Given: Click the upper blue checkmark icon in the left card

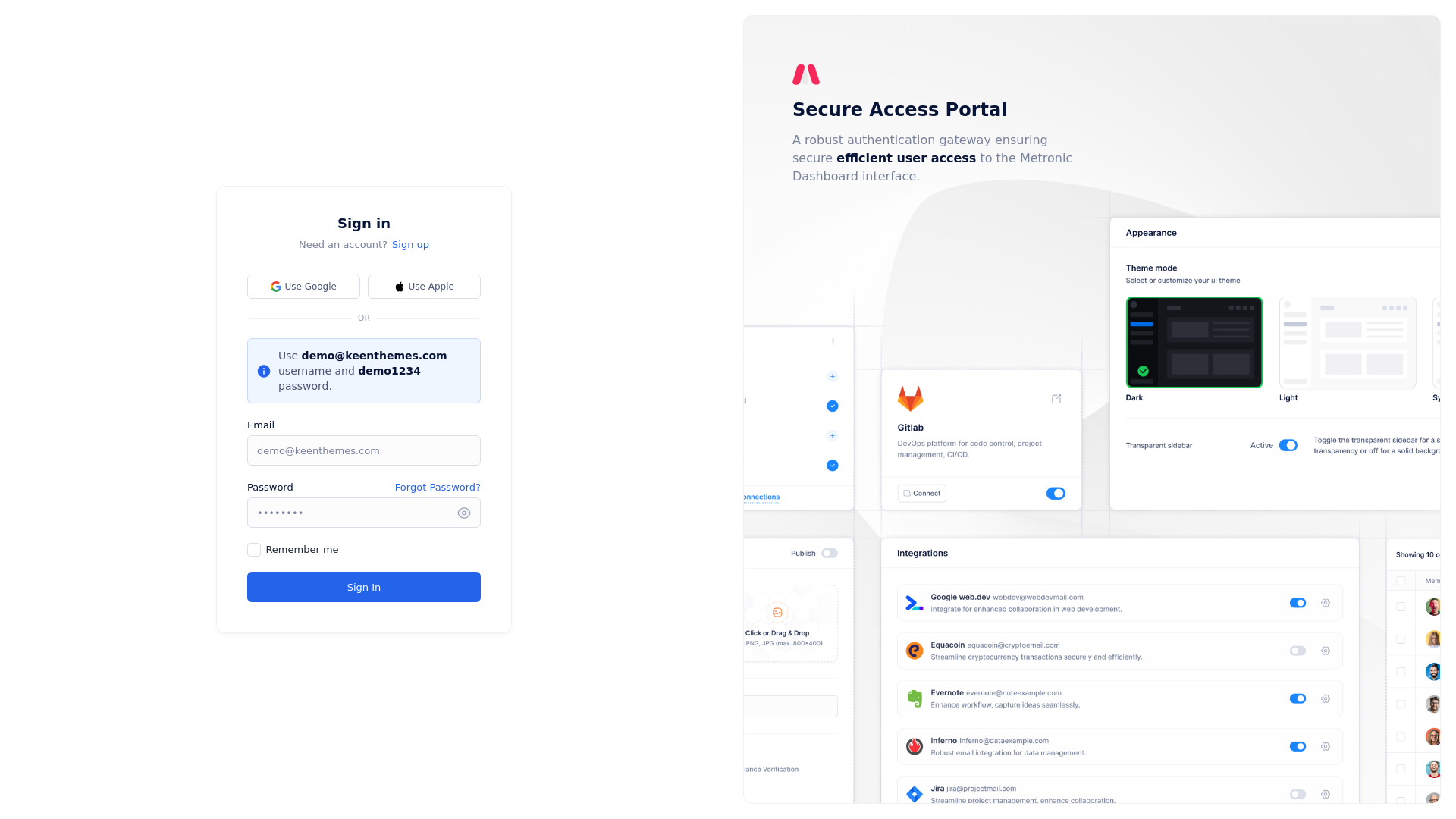Looking at the screenshot, I should point(833,406).
